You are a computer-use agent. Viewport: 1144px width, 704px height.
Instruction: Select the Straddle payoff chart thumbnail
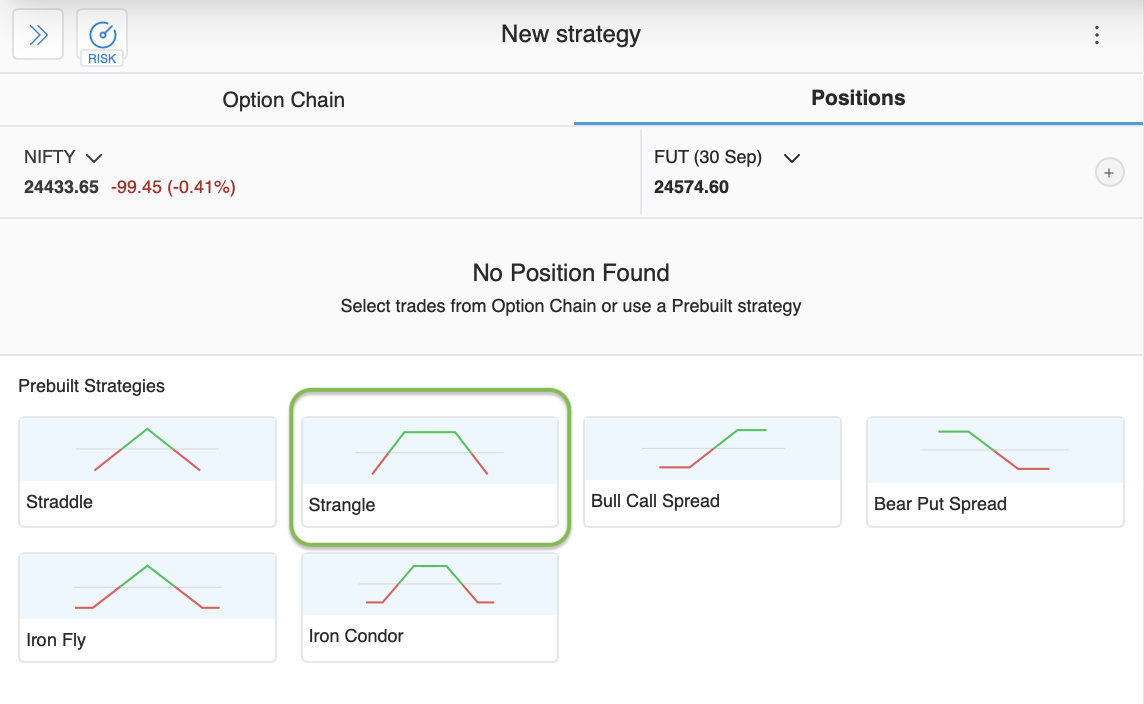click(x=146, y=449)
